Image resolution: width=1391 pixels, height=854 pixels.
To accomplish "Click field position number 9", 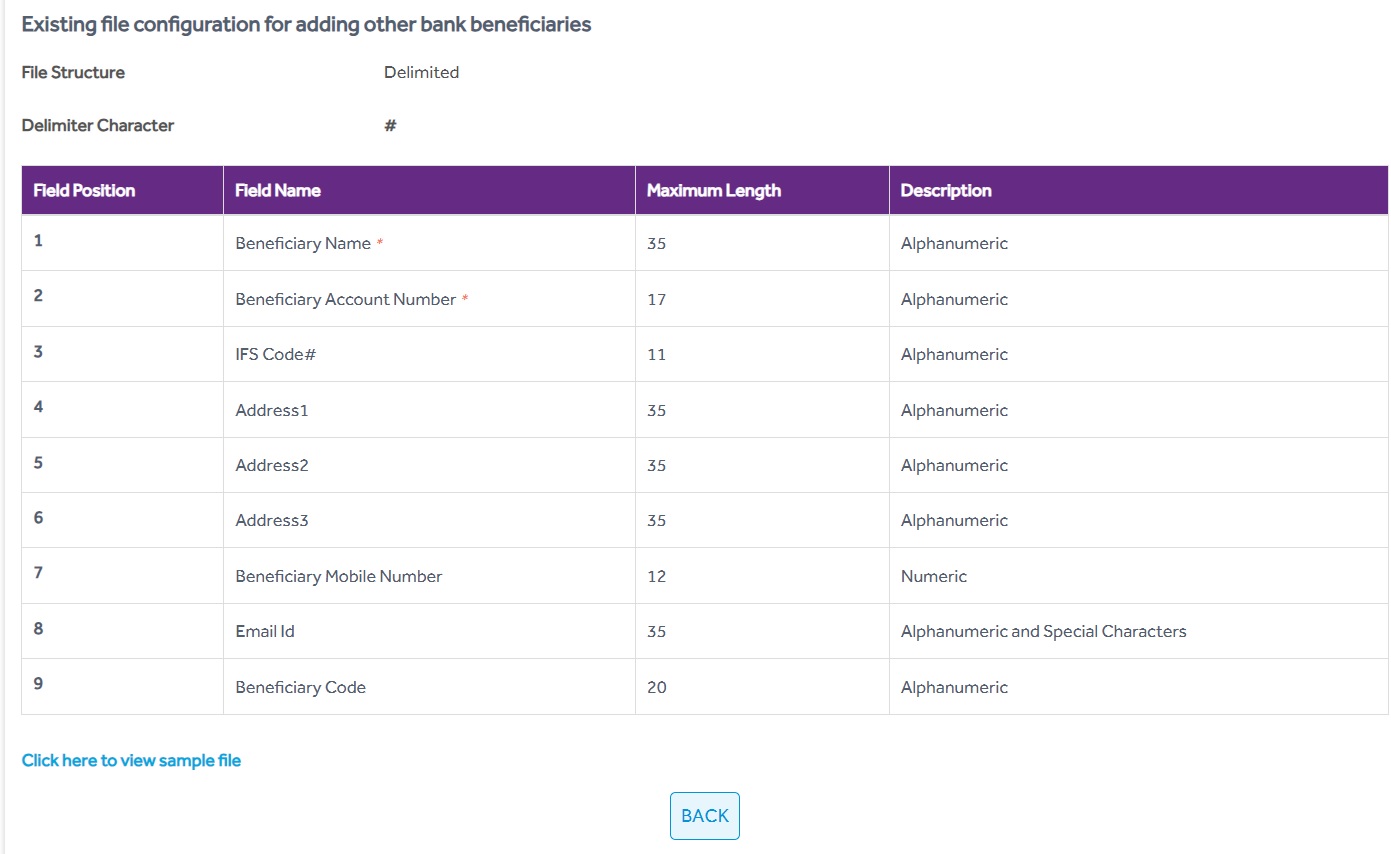I will 38,684.
